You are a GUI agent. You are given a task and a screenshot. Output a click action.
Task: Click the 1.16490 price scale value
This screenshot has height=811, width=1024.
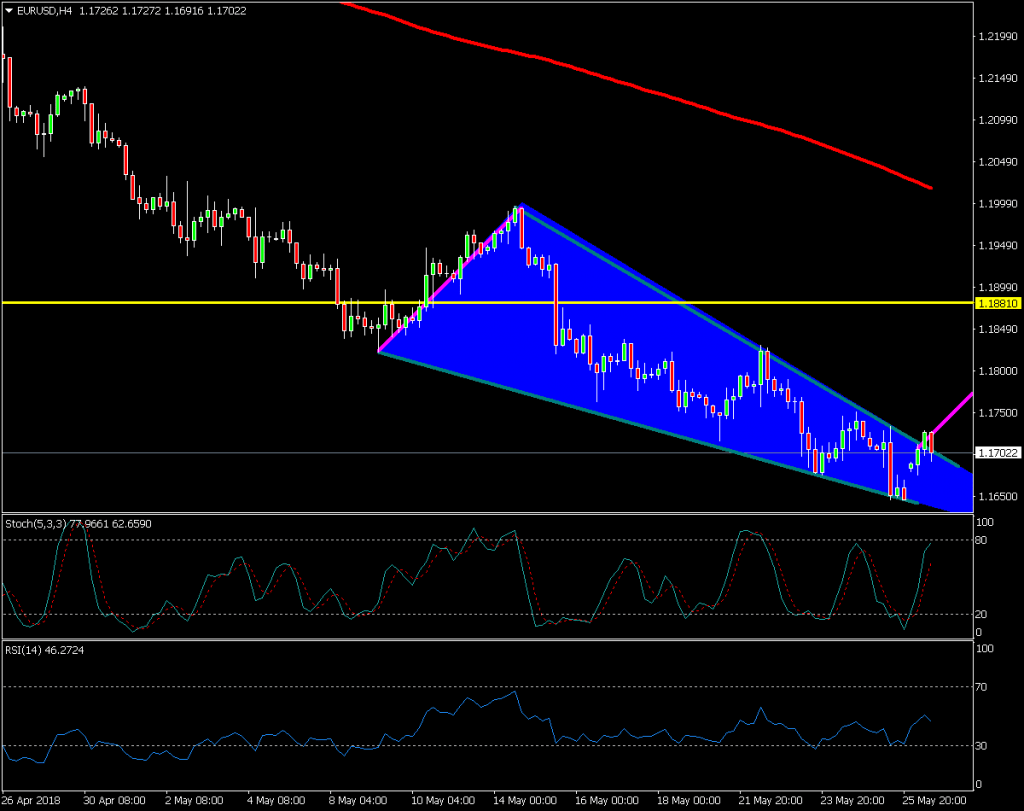pos(997,496)
